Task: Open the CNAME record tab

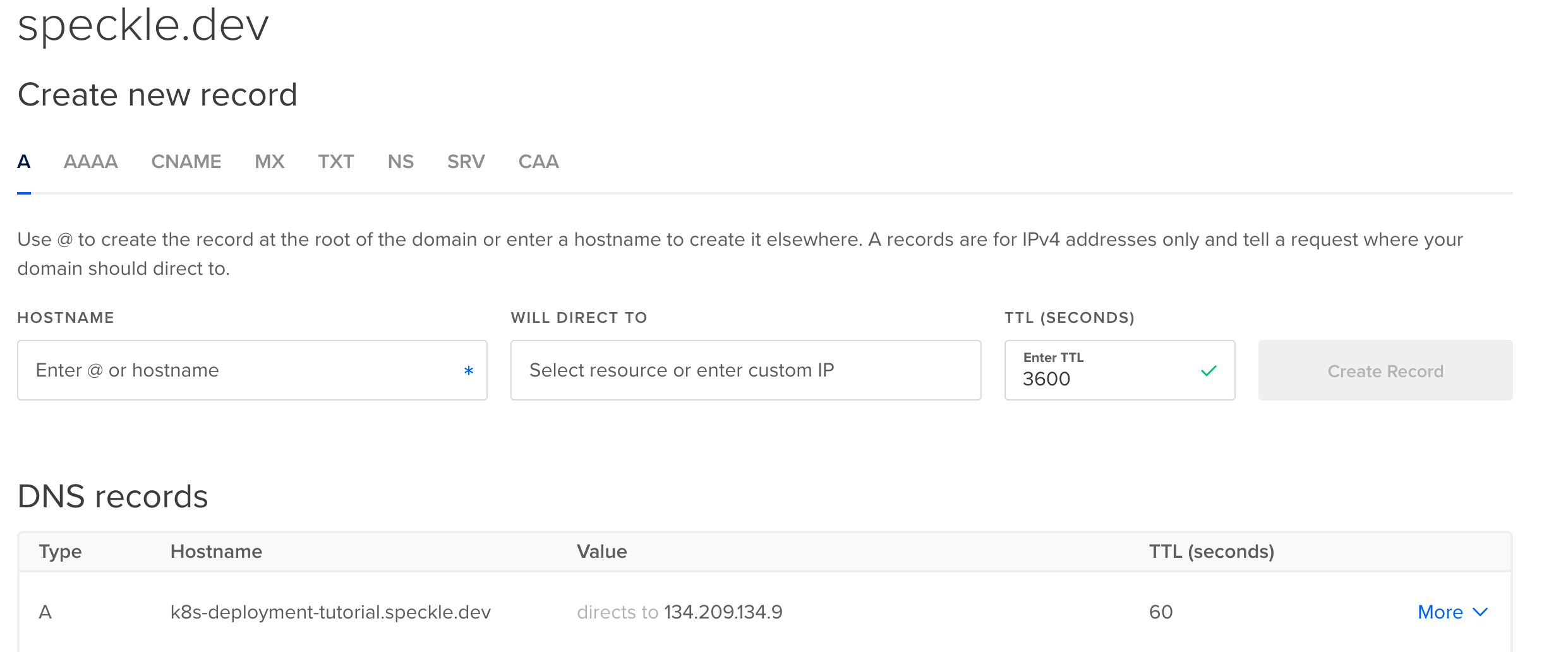Action: point(186,162)
